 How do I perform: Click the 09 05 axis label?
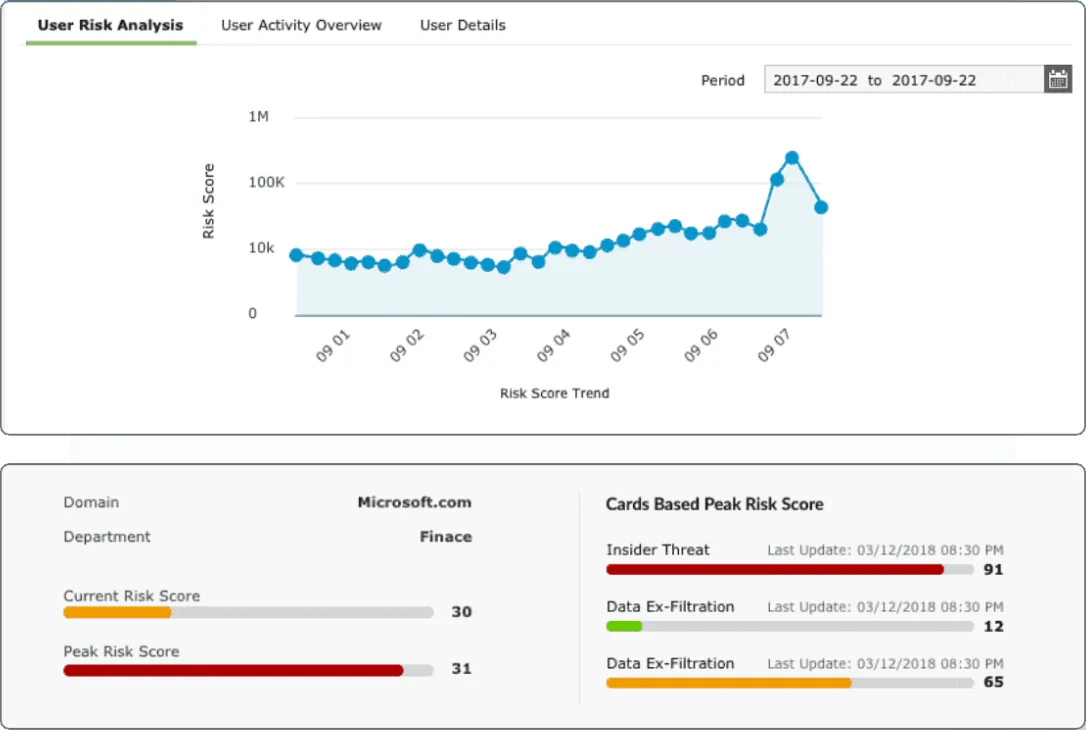[627, 346]
